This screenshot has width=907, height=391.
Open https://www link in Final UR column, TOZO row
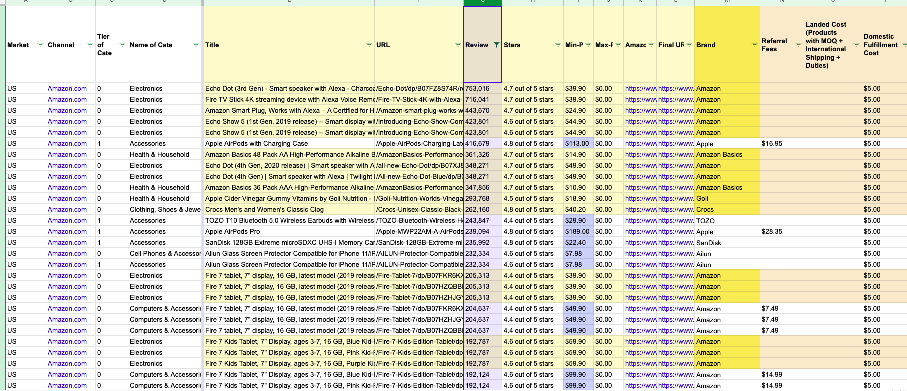click(x=676, y=220)
